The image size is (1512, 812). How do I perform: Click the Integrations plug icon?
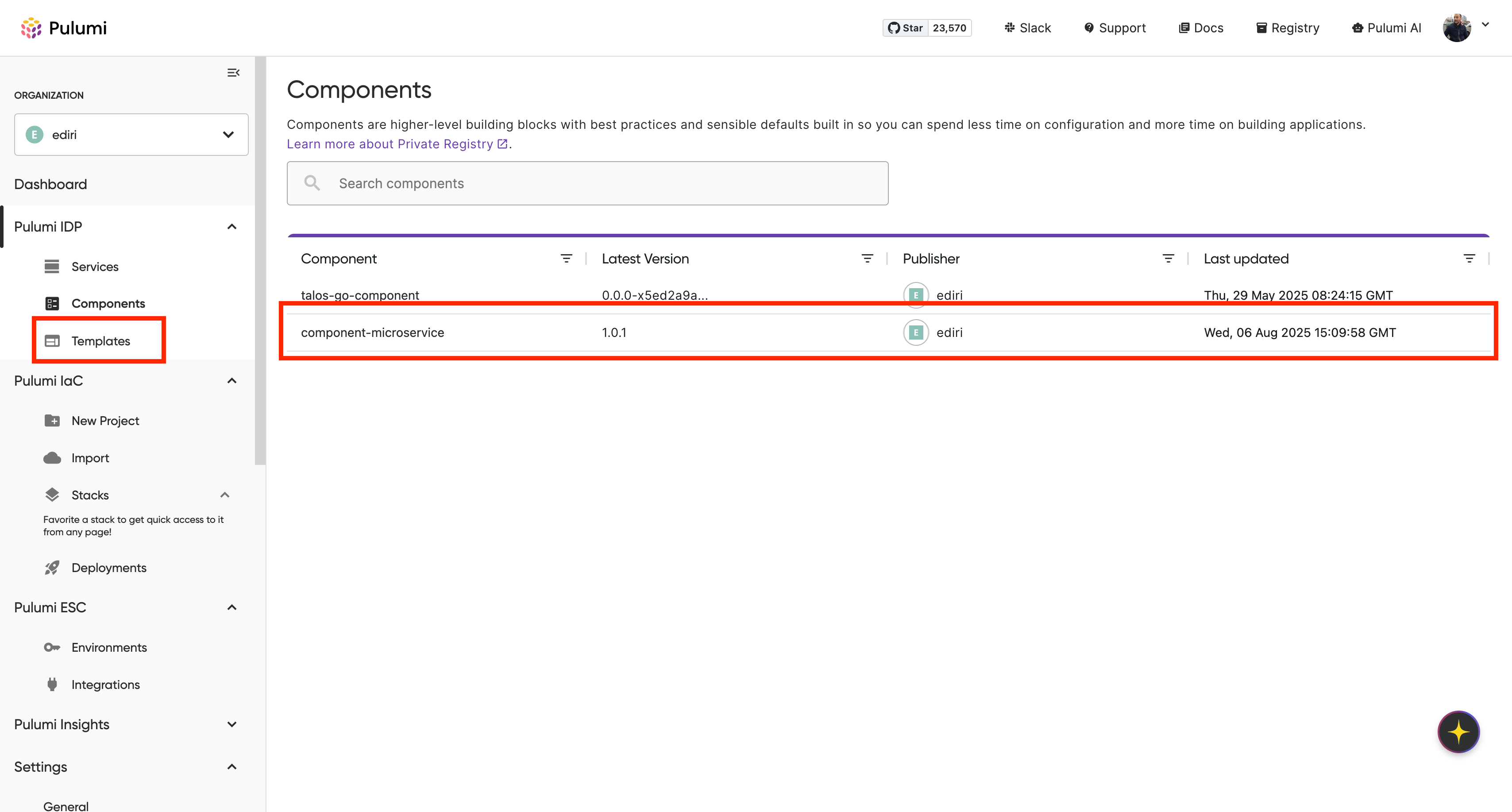click(x=52, y=684)
